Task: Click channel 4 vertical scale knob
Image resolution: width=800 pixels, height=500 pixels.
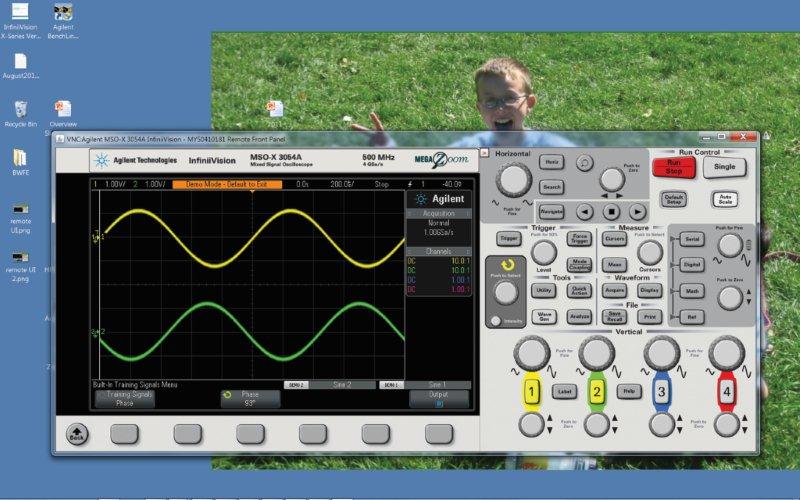Action: pos(727,353)
